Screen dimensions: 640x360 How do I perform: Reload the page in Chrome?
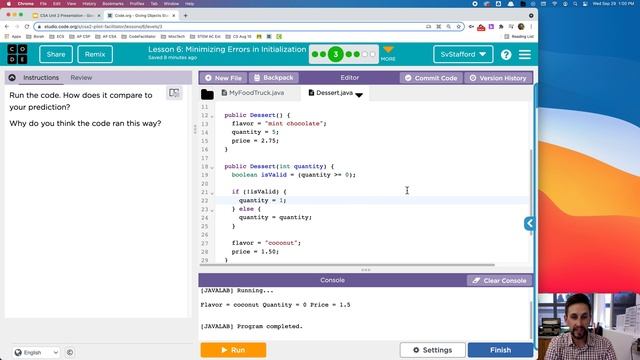click(x=27, y=27)
